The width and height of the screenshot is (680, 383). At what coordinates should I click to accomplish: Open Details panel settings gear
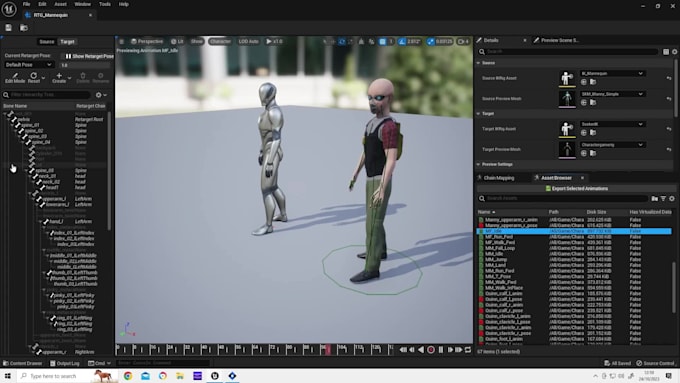[x=674, y=52]
